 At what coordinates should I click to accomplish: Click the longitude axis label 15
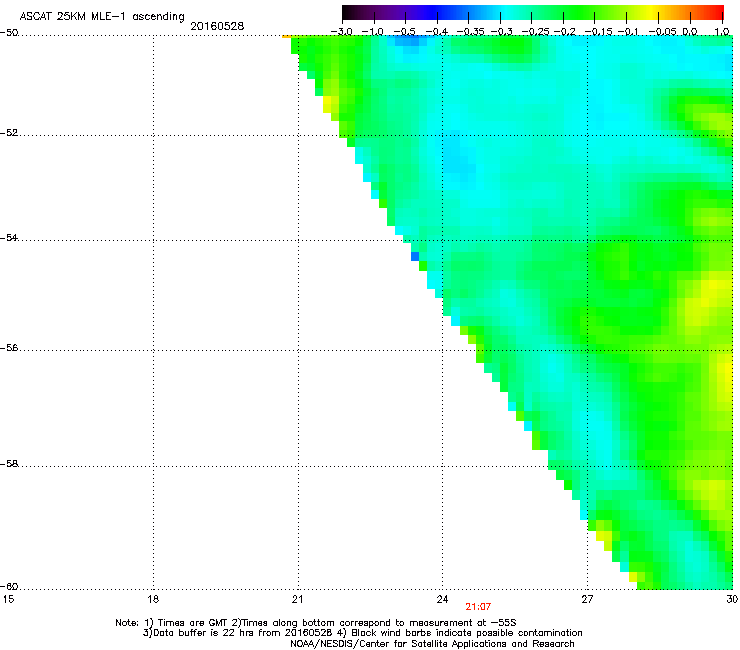8,599
